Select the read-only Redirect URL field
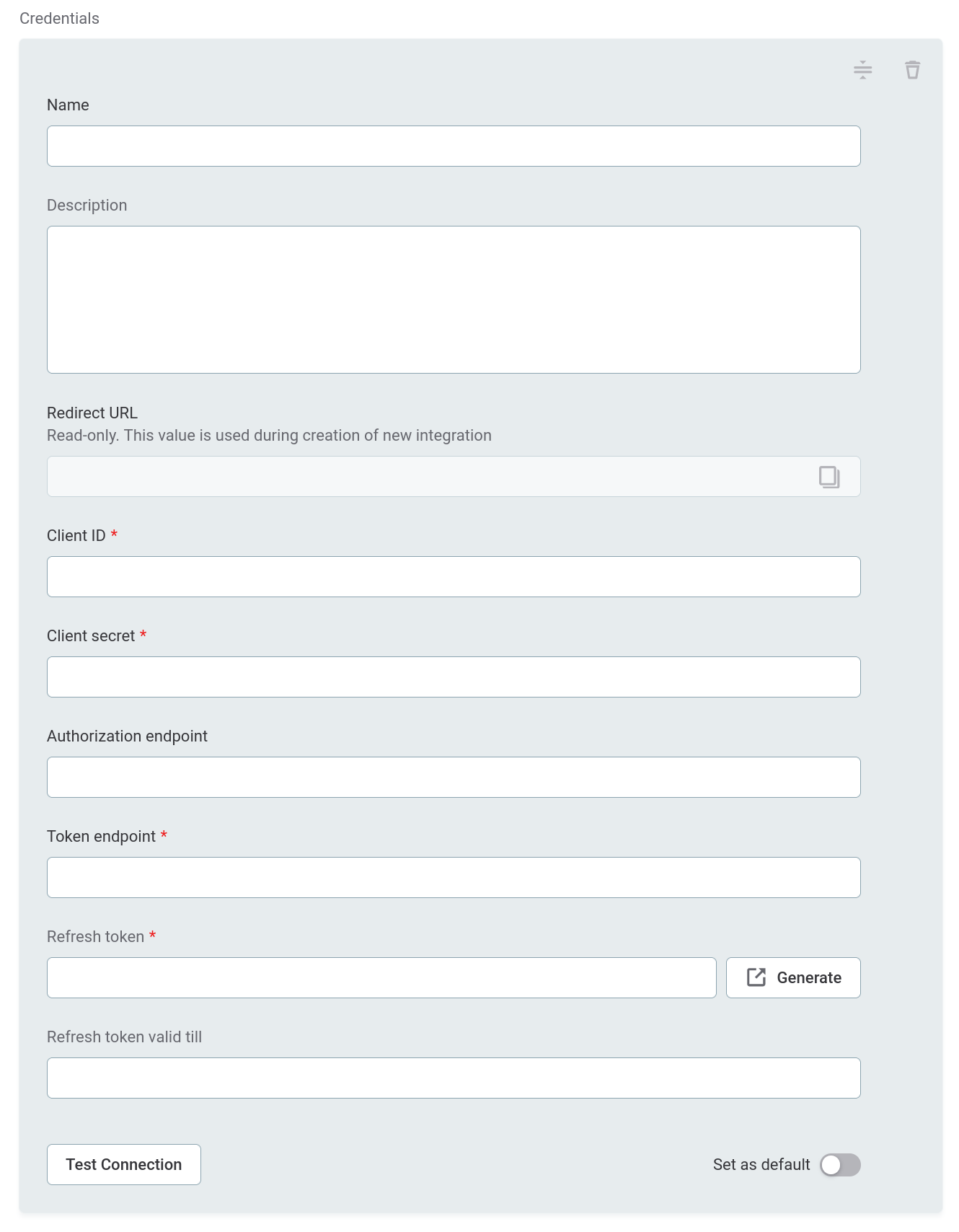 coord(425,477)
